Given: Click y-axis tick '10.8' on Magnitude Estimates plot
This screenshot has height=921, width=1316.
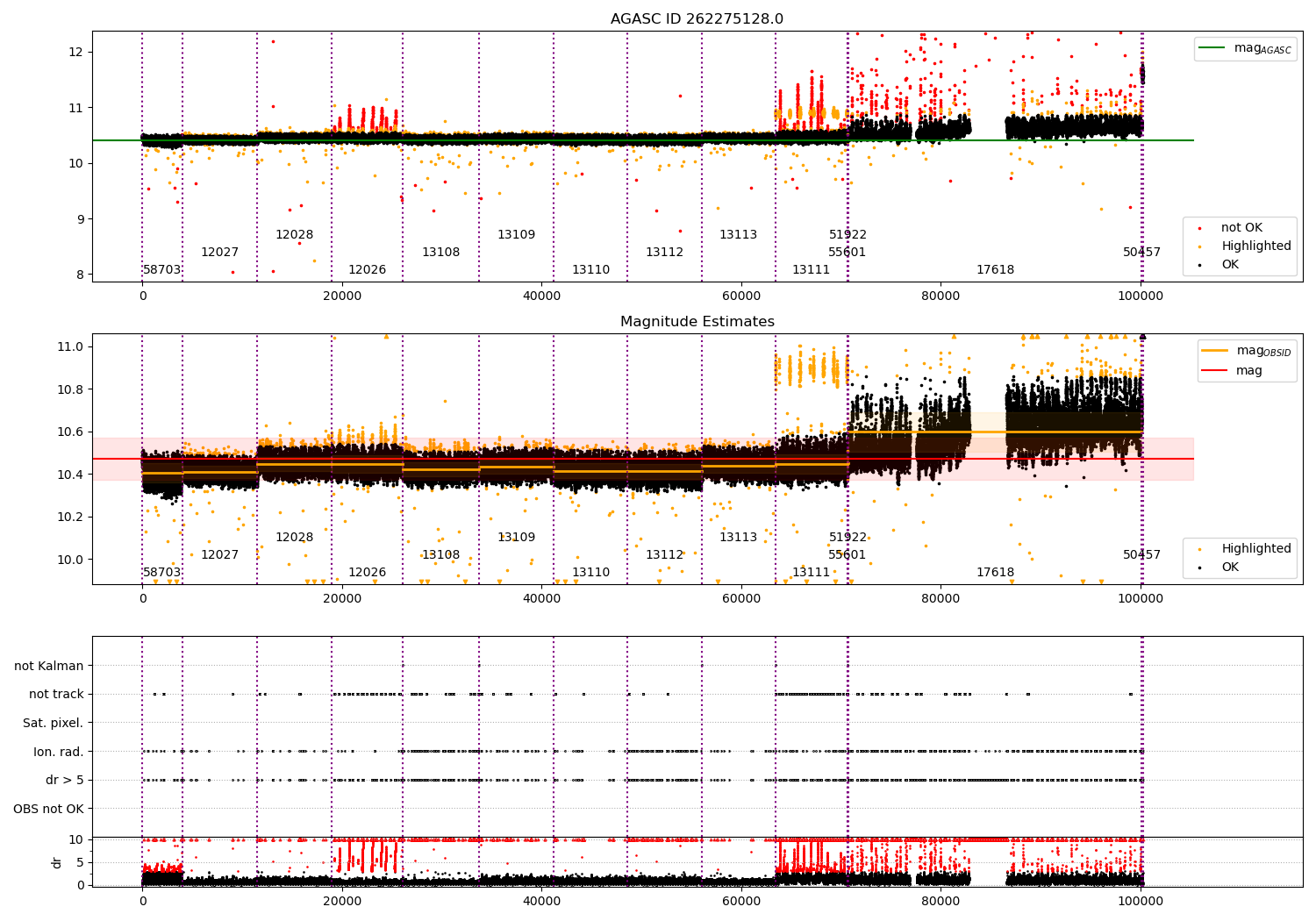Looking at the screenshot, I should click(71, 389).
